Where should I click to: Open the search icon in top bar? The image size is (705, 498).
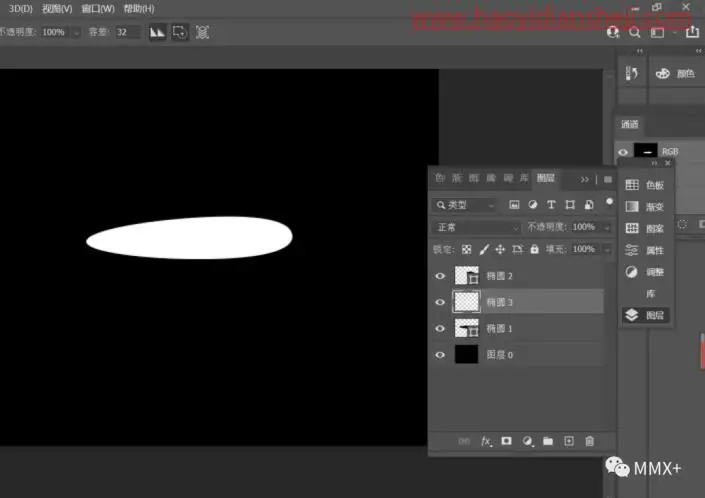pos(634,32)
